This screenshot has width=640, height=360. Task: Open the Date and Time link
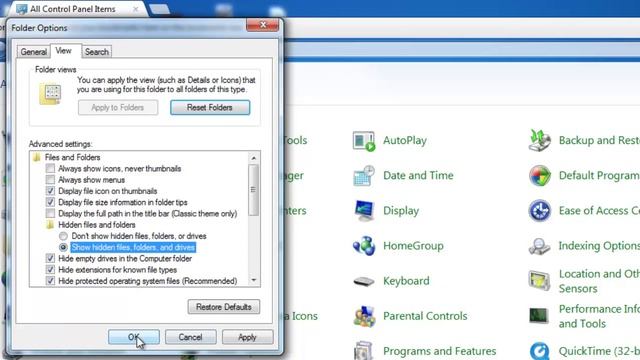(418, 176)
